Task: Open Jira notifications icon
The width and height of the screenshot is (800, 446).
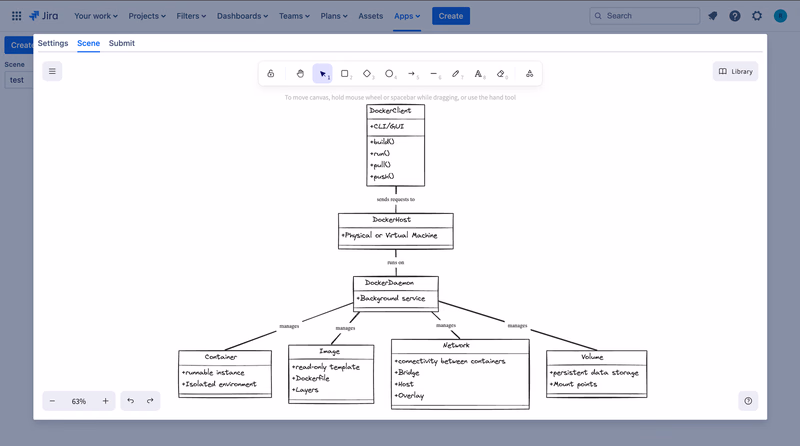Action: pyautogui.click(x=713, y=16)
